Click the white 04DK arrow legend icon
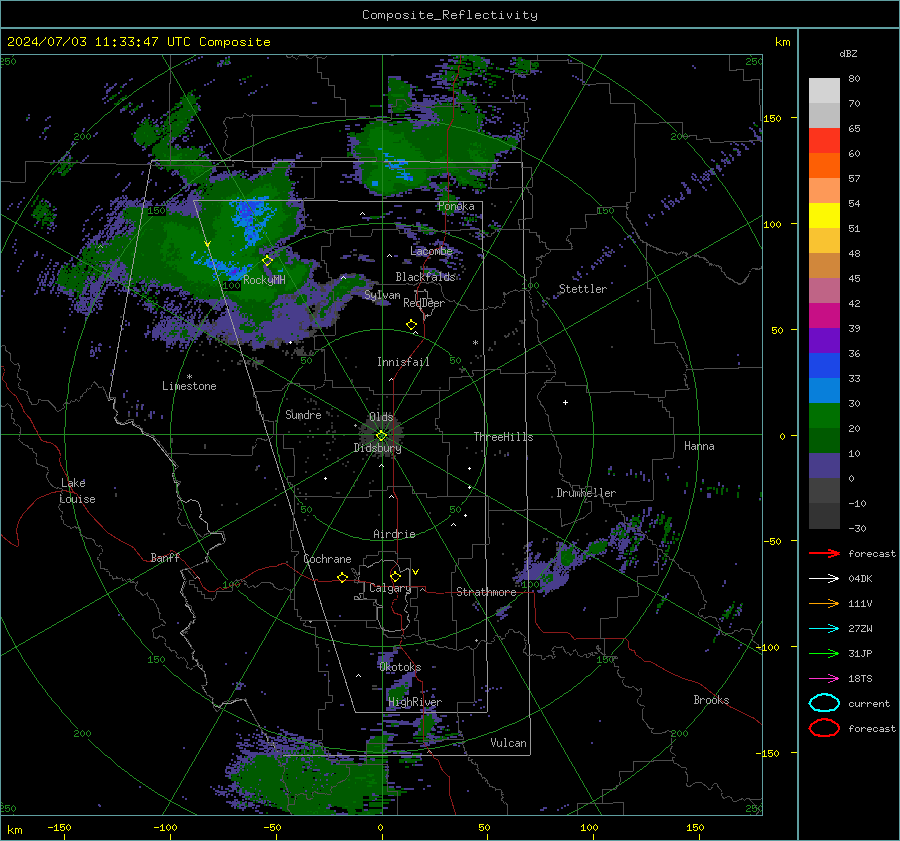 (x=824, y=579)
